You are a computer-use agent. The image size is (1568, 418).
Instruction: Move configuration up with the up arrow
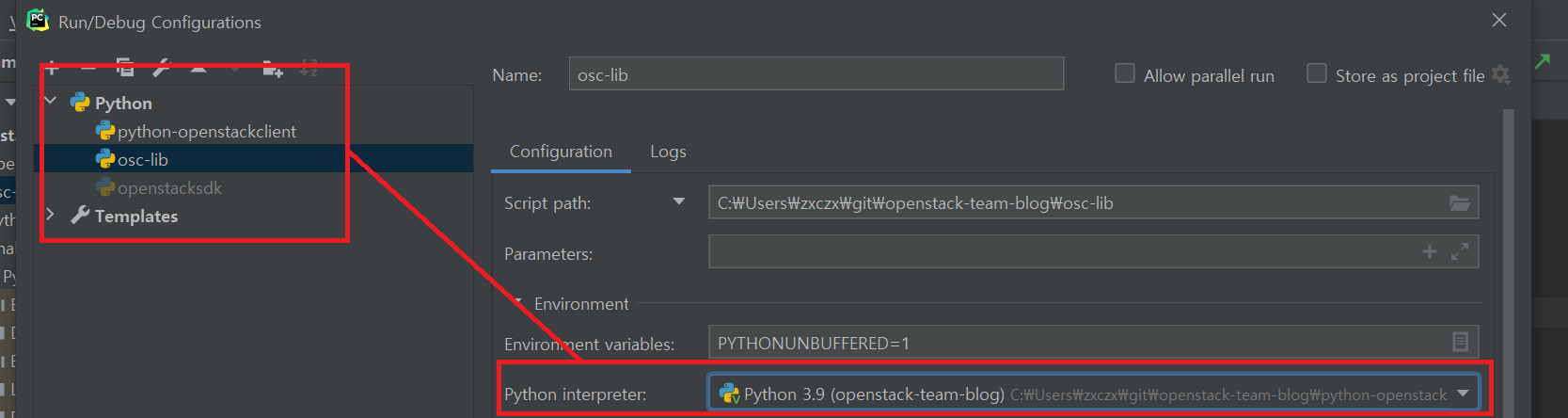[x=198, y=69]
